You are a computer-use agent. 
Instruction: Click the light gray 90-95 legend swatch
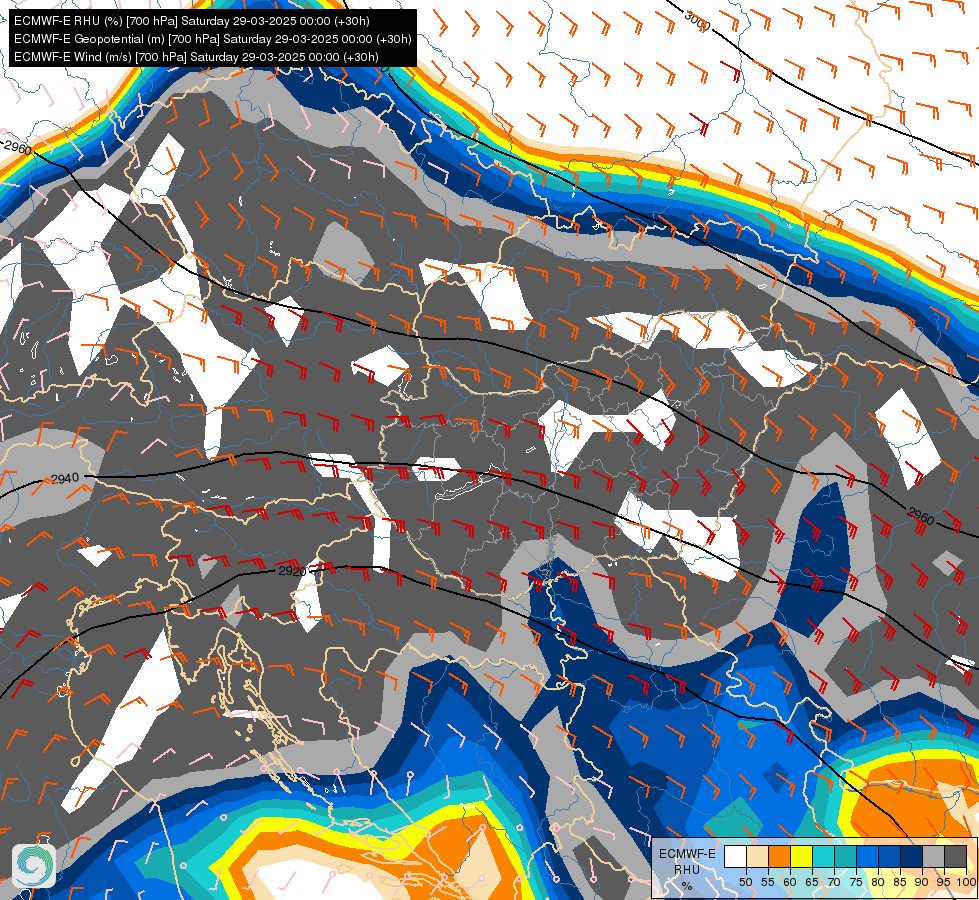[x=933, y=856]
